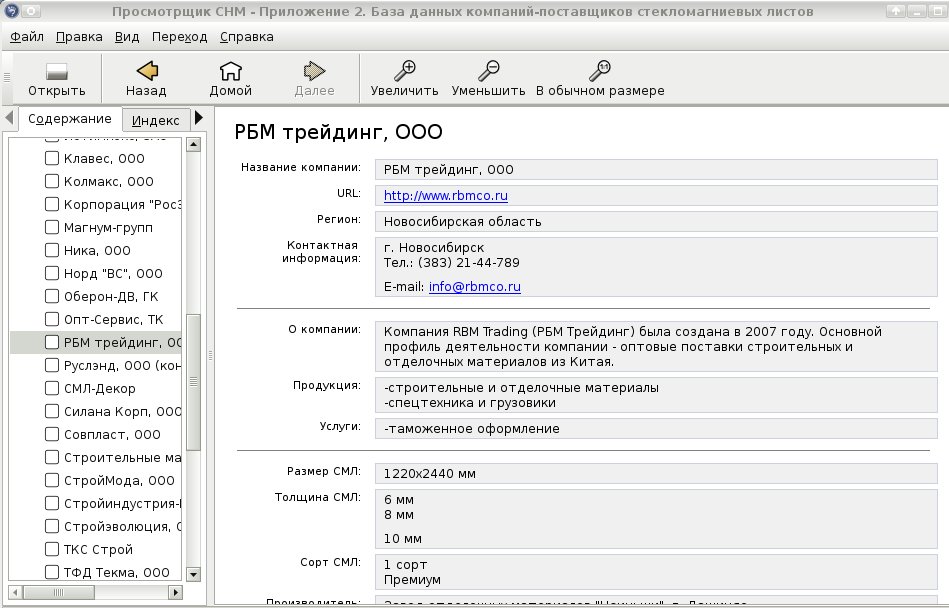949x608 pixels.
Task: Select Стройэволюция entry
Action: [x=122, y=526]
